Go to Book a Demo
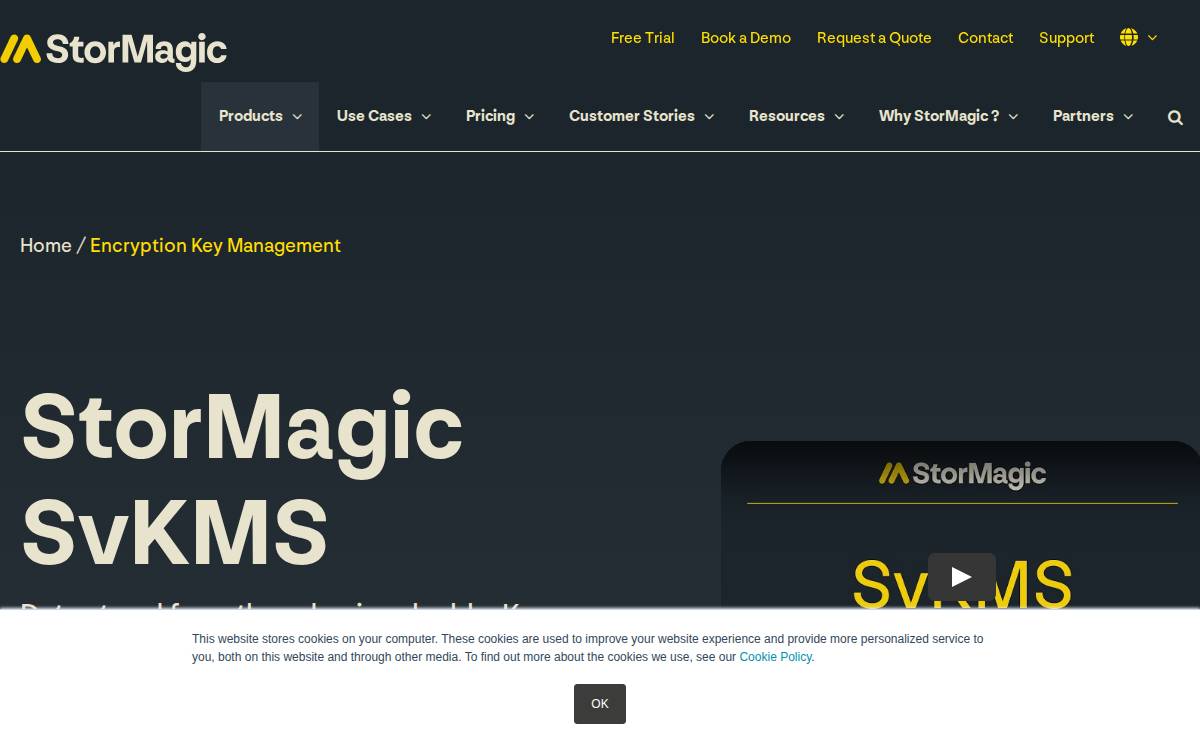The image size is (1200, 750). (746, 38)
